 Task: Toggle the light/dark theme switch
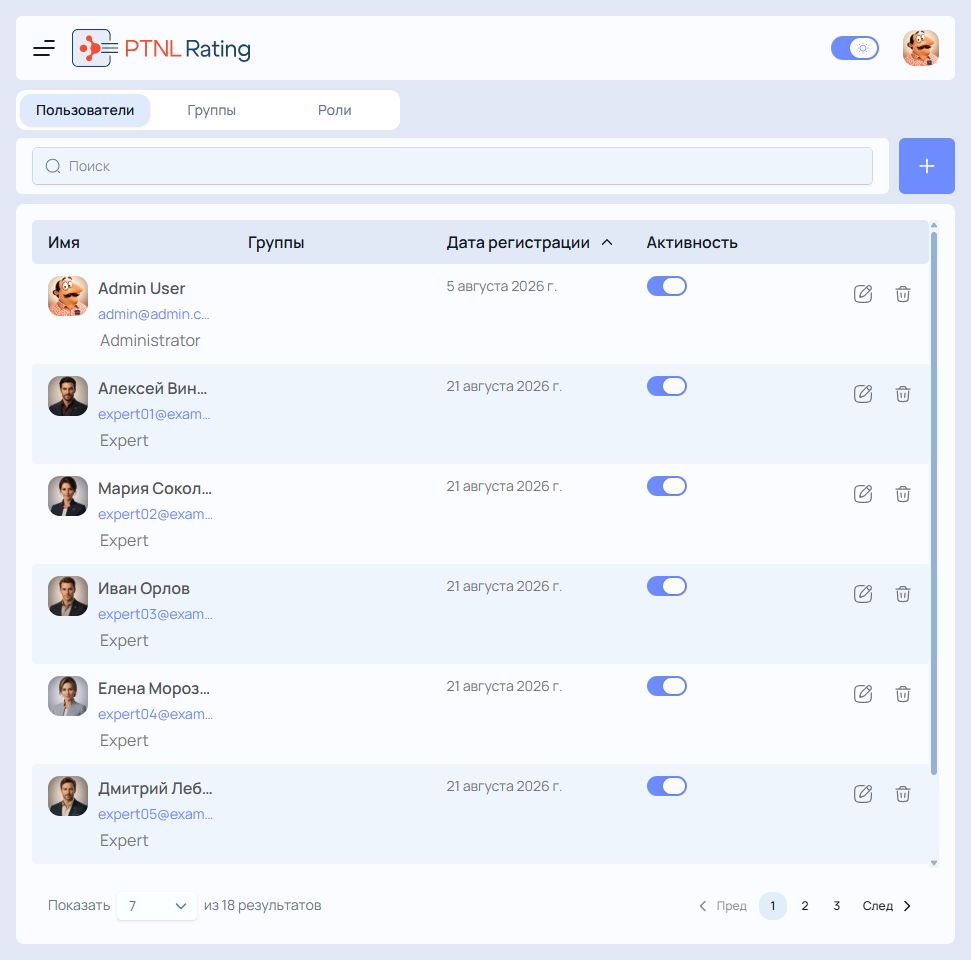pyautogui.click(x=855, y=48)
